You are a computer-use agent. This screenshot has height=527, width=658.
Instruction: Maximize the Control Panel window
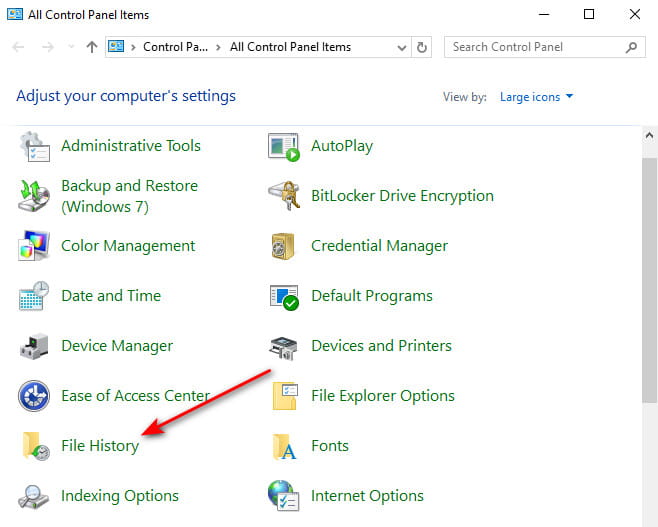589,14
